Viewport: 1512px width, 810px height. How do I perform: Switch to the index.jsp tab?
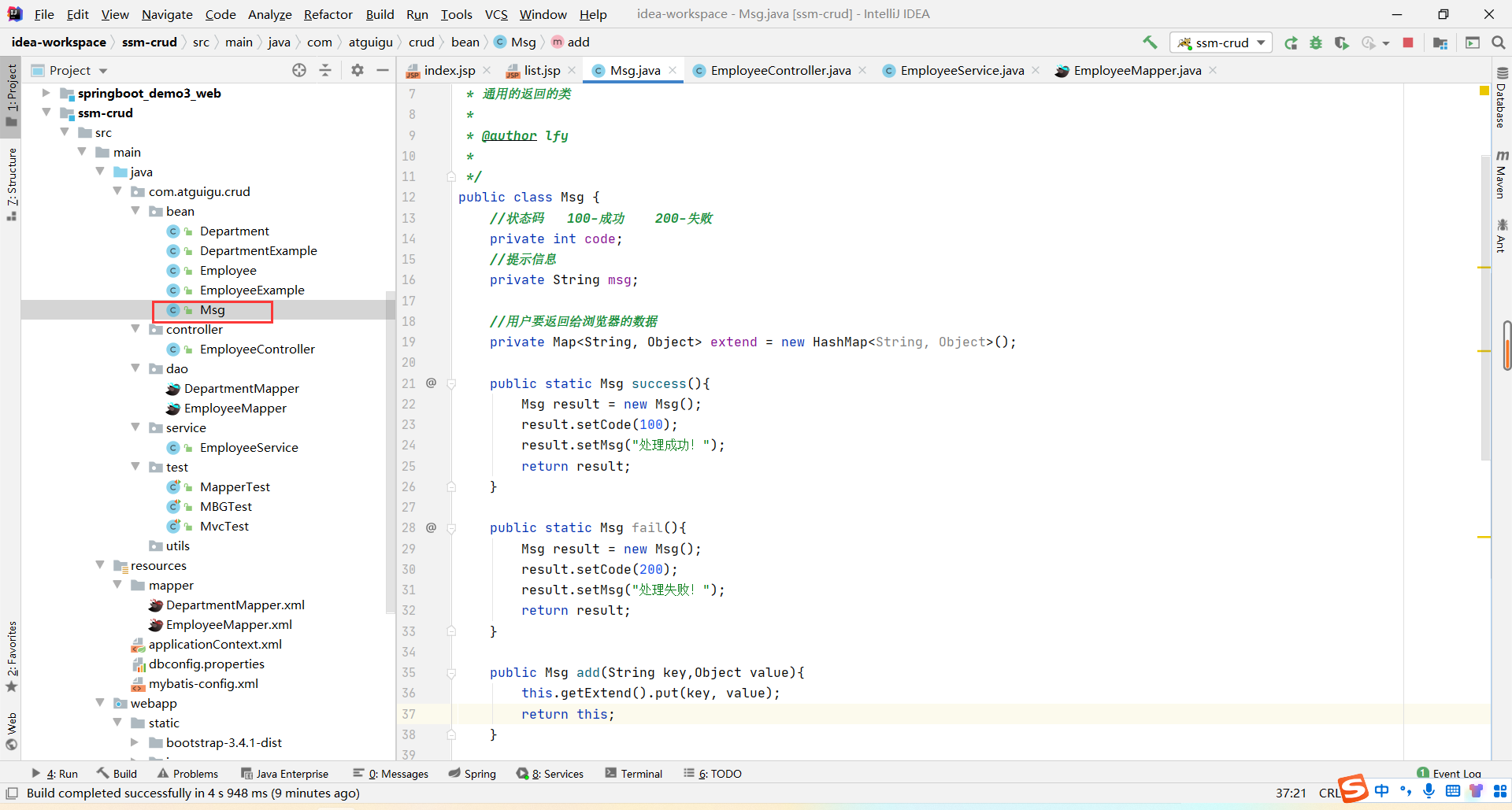coord(449,70)
